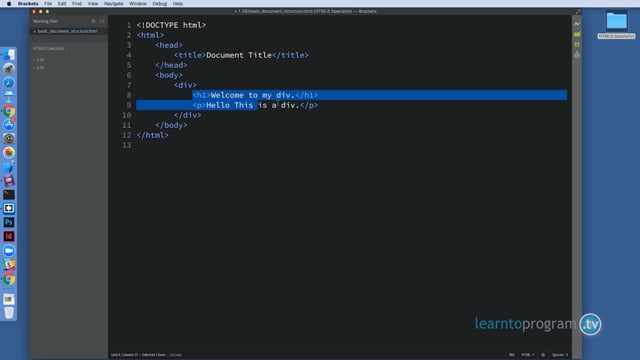Open the Edit menu
This screenshot has height=360, width=640.
62,4
